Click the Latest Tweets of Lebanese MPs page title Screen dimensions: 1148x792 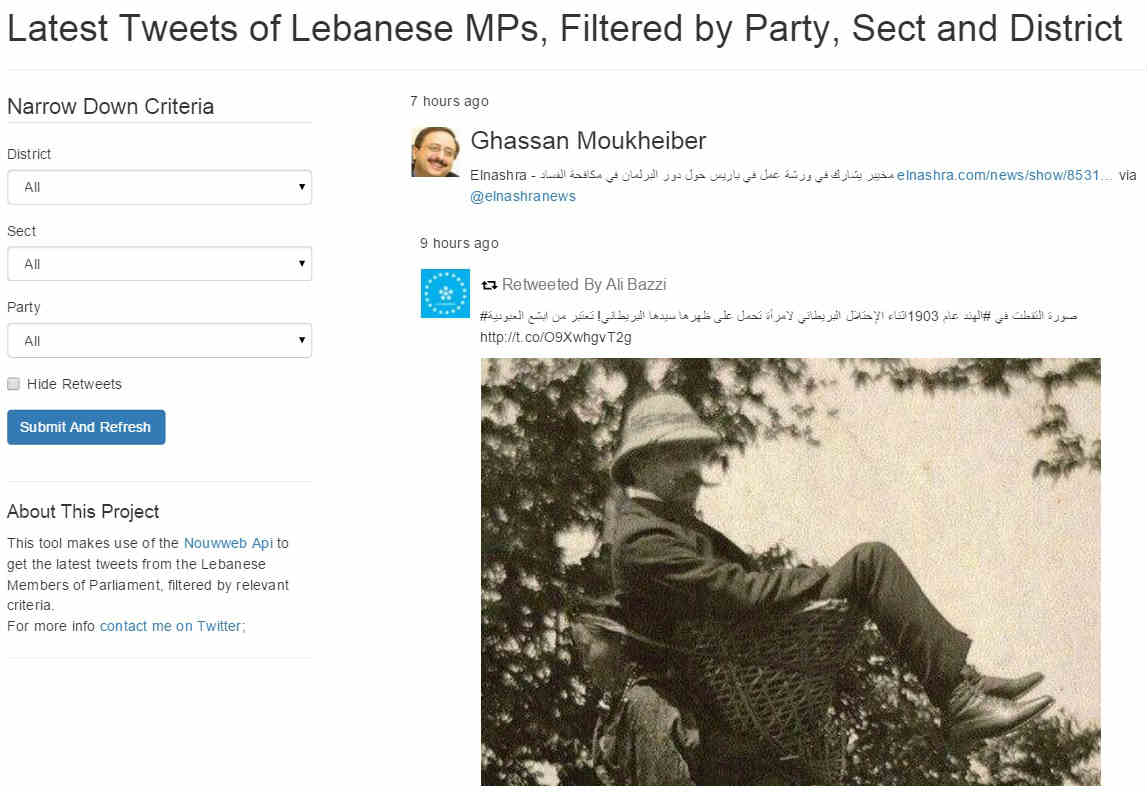point(564,29)
